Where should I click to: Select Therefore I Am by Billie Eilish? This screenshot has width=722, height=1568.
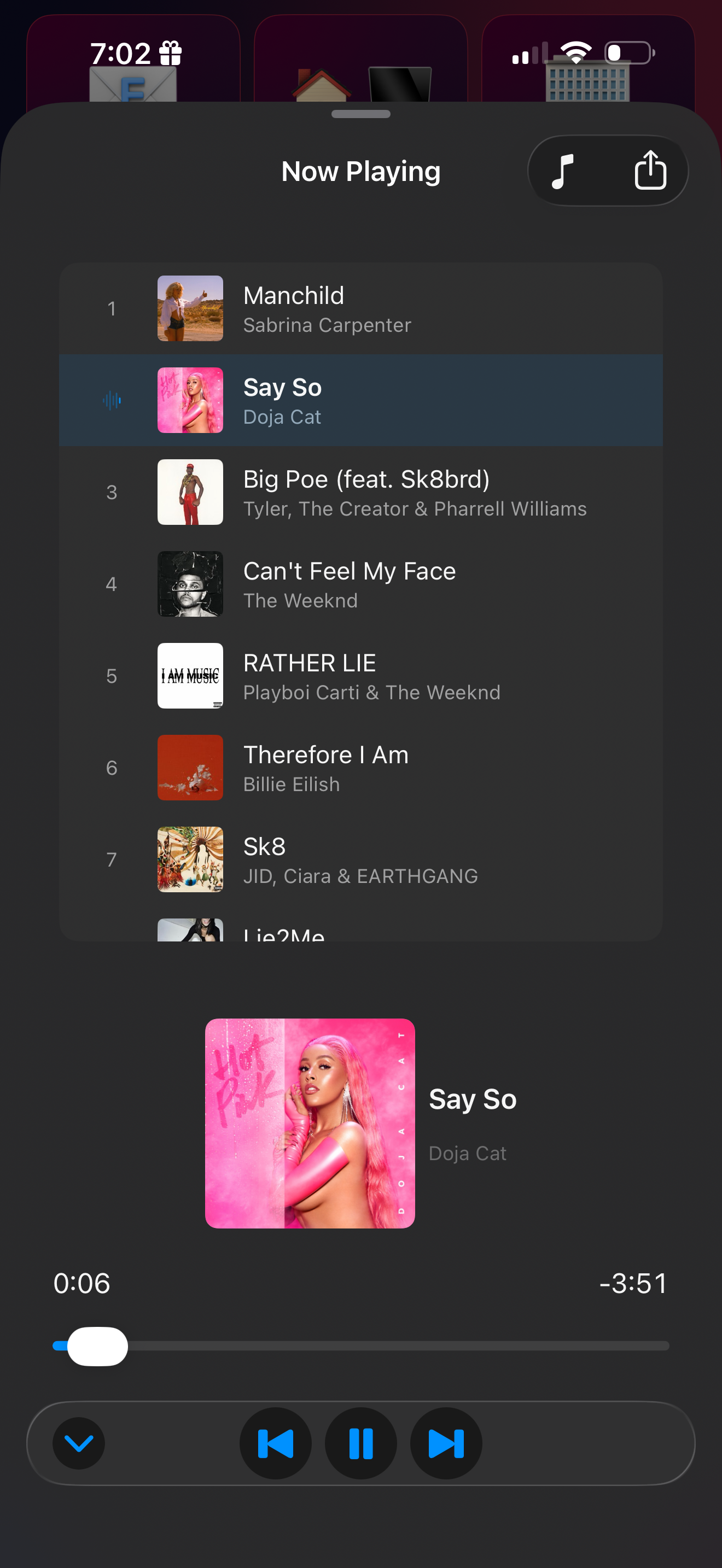coord(361,768)
